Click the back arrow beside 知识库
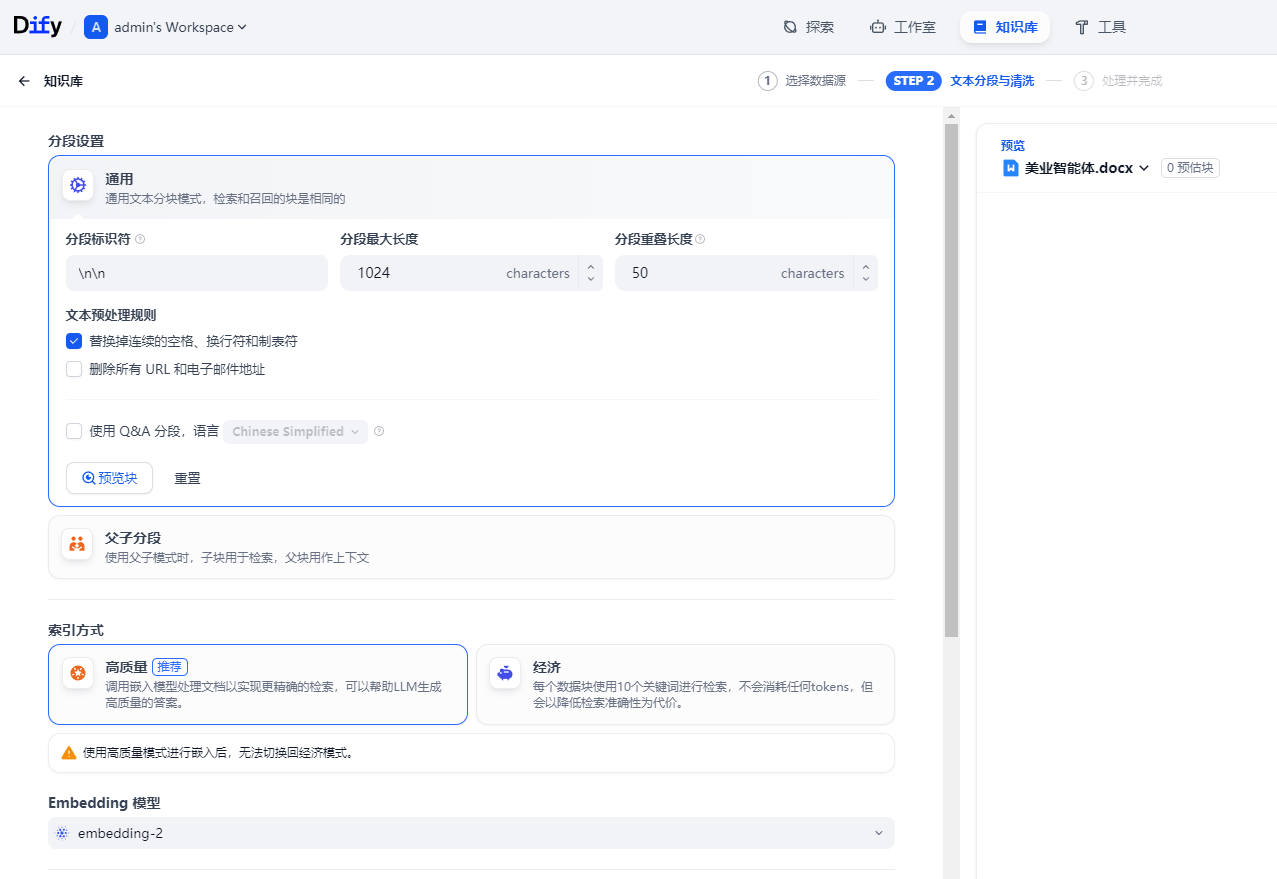 [24, 81]
